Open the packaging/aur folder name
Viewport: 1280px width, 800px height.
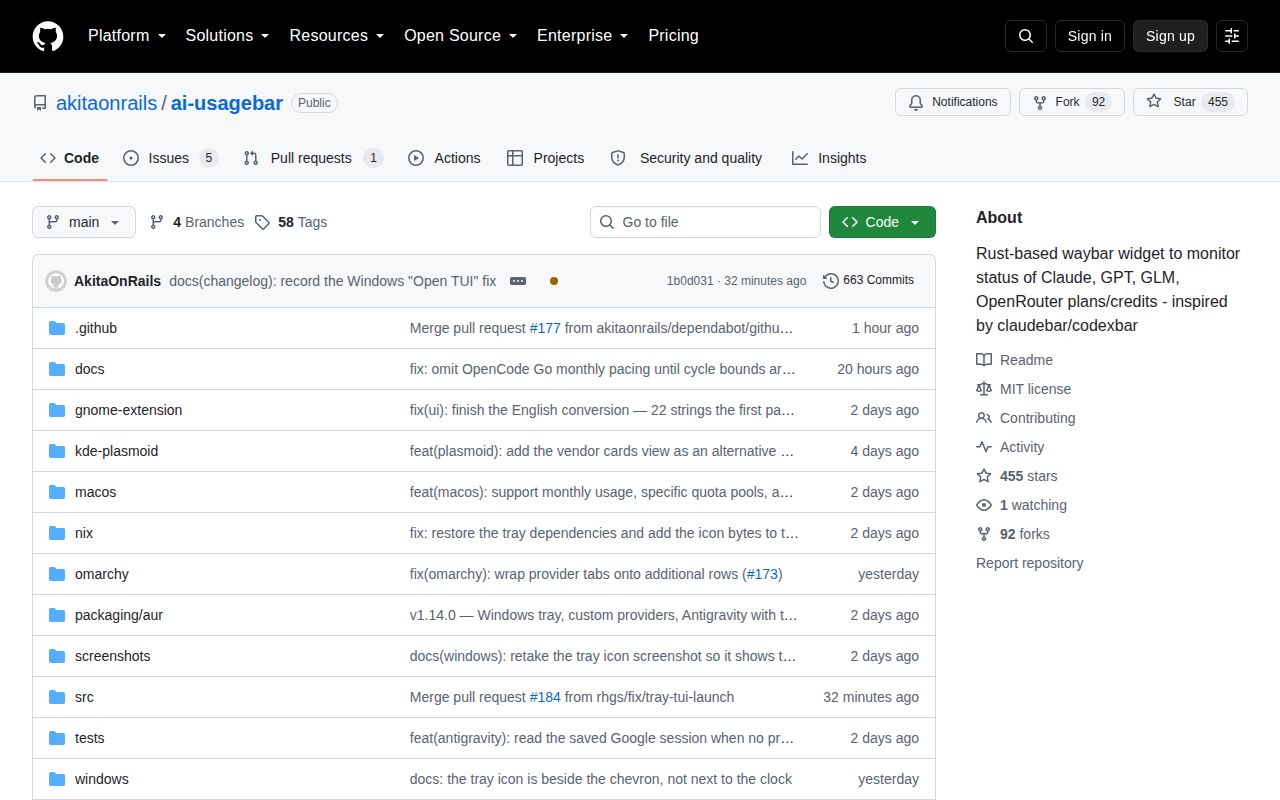click(x=119, y=615)
